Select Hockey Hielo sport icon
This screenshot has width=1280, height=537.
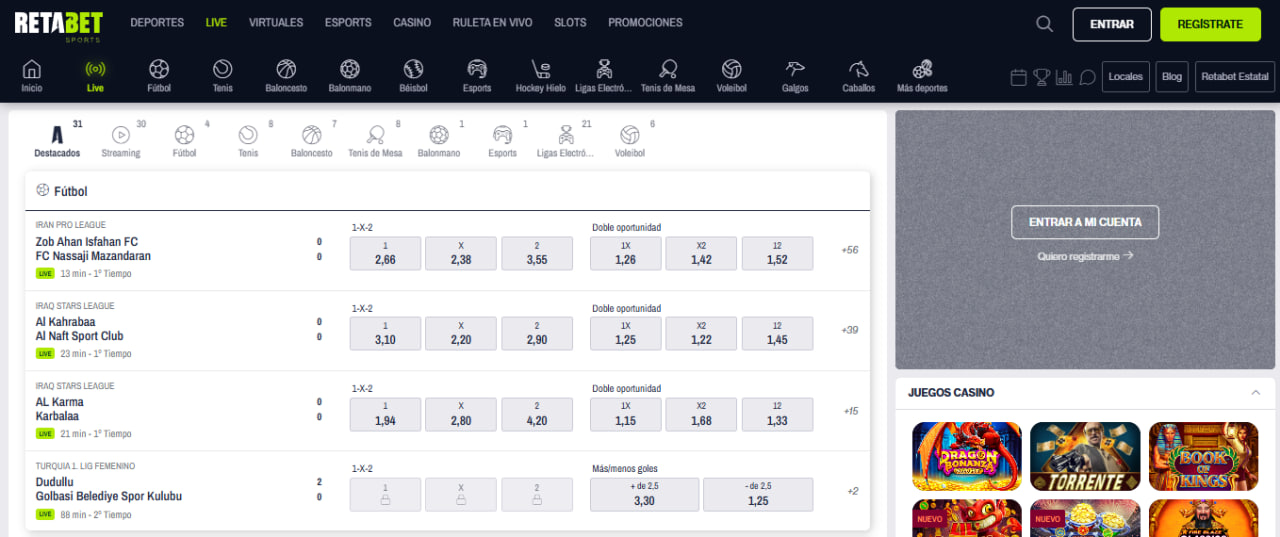(x=540, y=76)
